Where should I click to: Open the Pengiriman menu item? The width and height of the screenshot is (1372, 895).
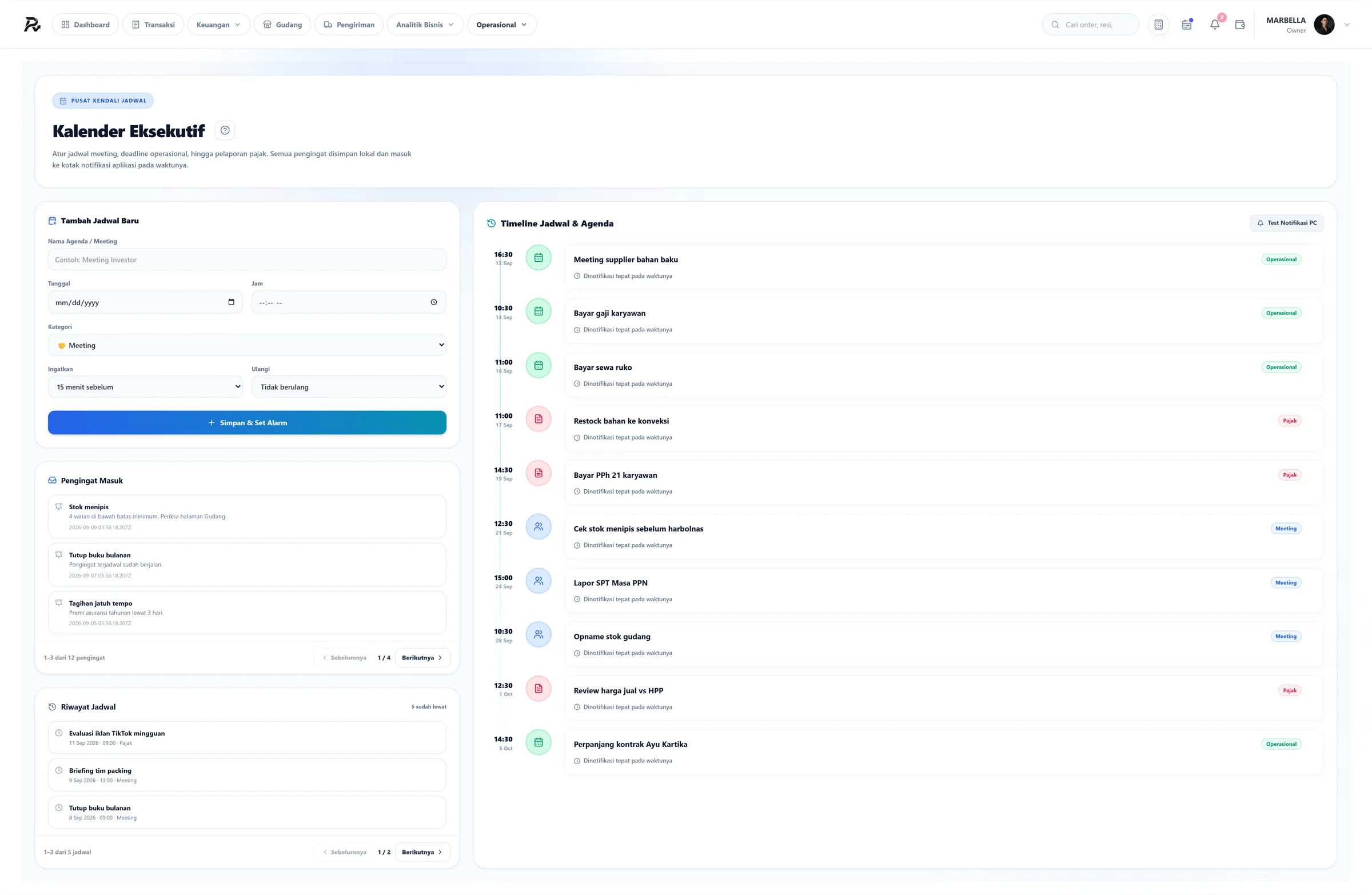pos(349,25)
